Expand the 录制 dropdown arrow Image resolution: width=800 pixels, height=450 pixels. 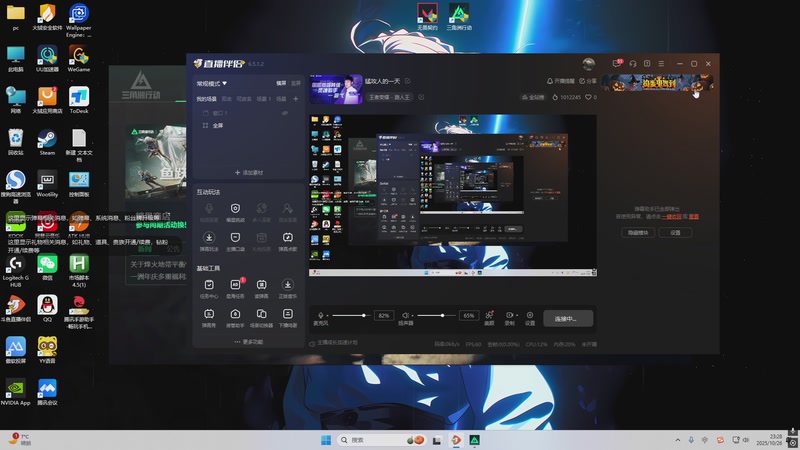click(x=516, y=315)
